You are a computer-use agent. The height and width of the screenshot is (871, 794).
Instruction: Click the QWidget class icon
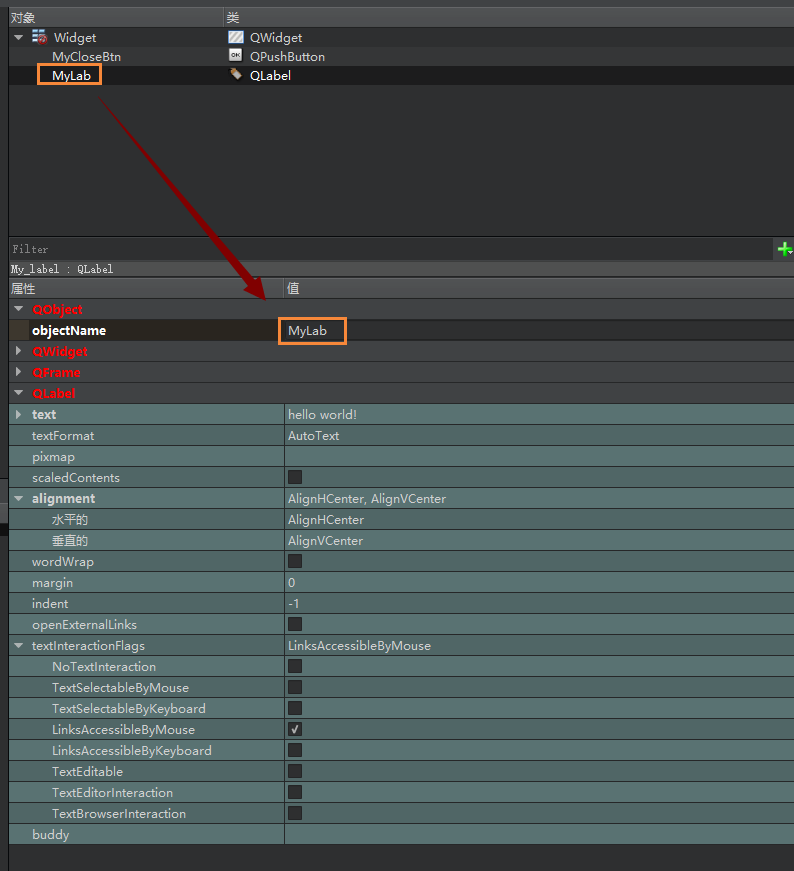click(236, 37)
